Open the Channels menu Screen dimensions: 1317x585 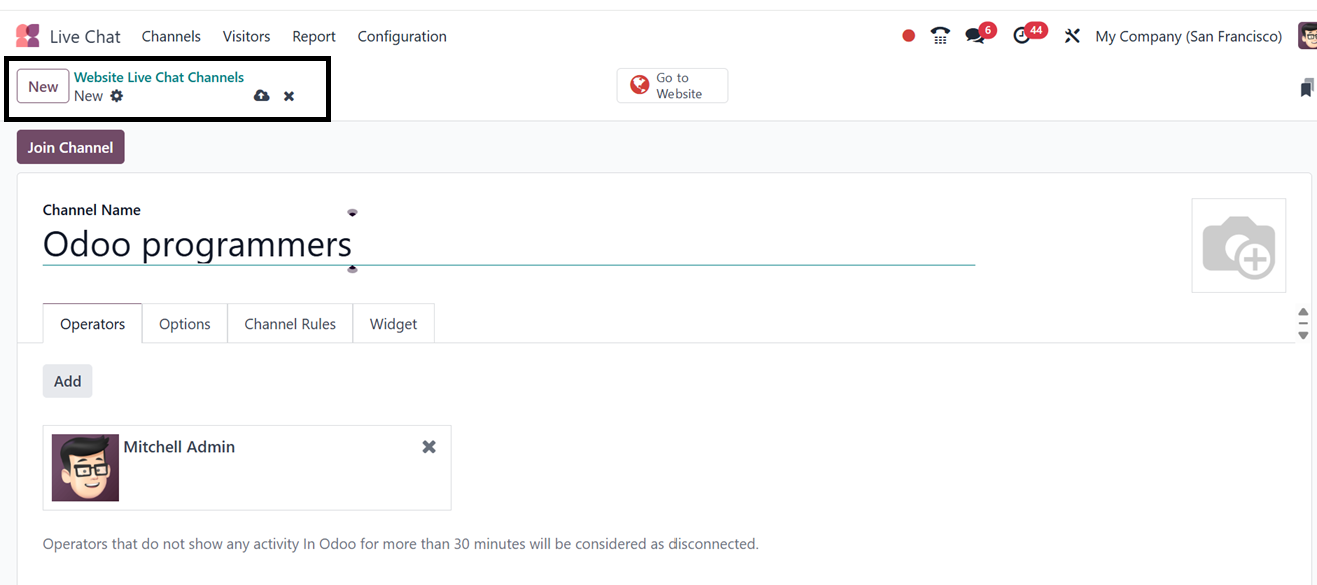(x=171, y=36)
